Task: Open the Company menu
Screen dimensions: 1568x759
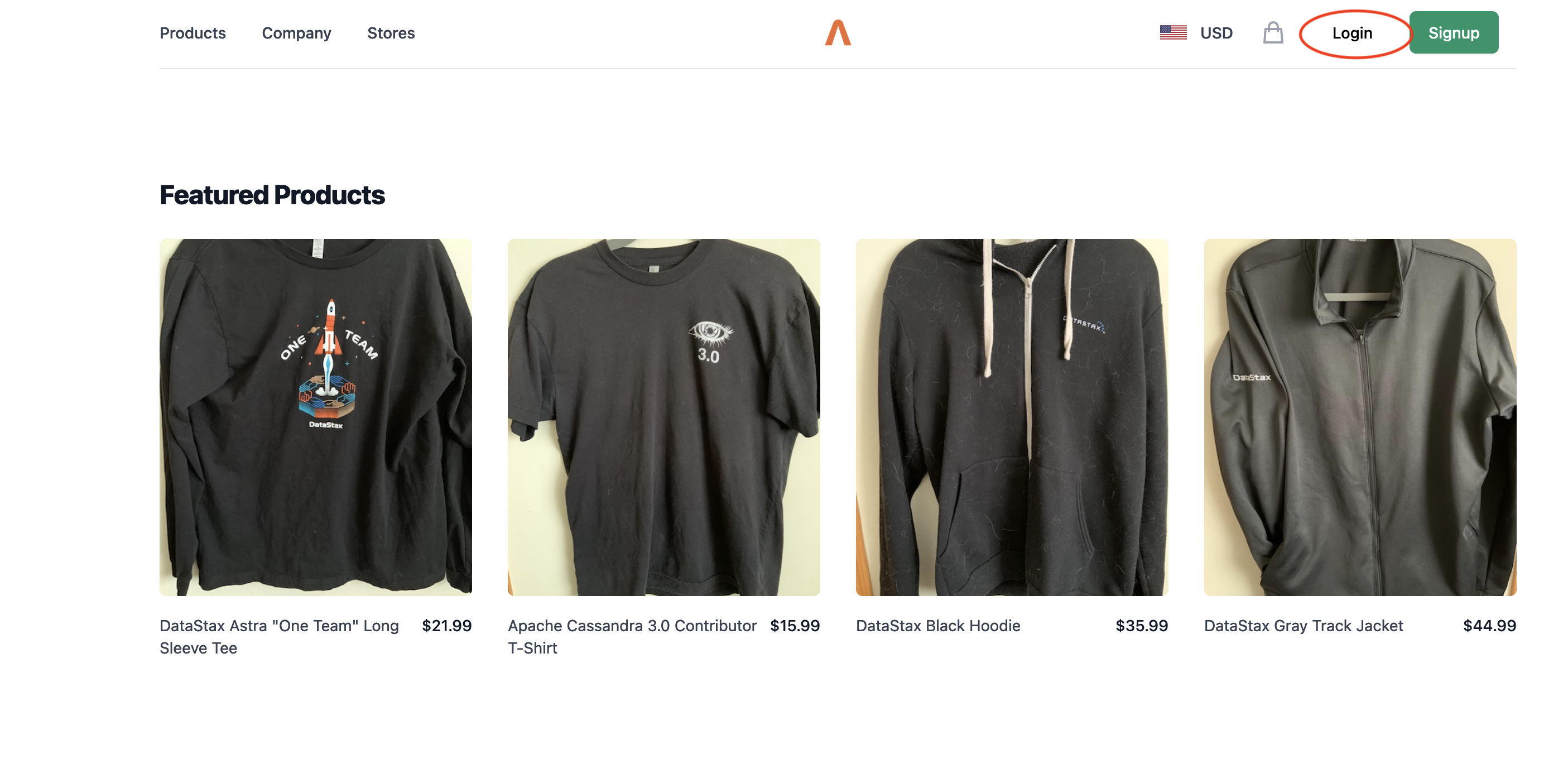Action: [x=296, y=33]
